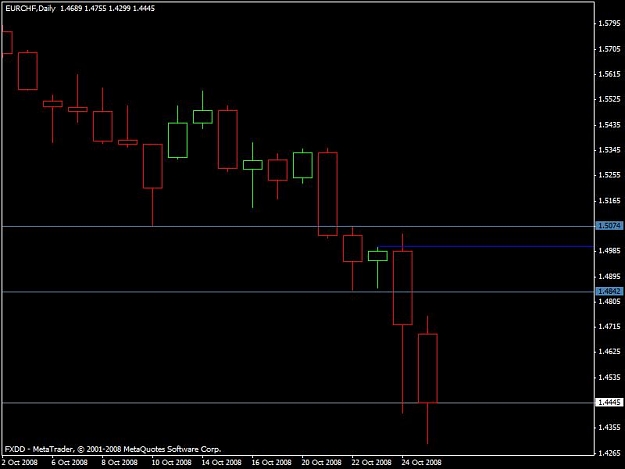Select the horizontal line at 1.4842
The image size is (625, 469).
point(298,292)
